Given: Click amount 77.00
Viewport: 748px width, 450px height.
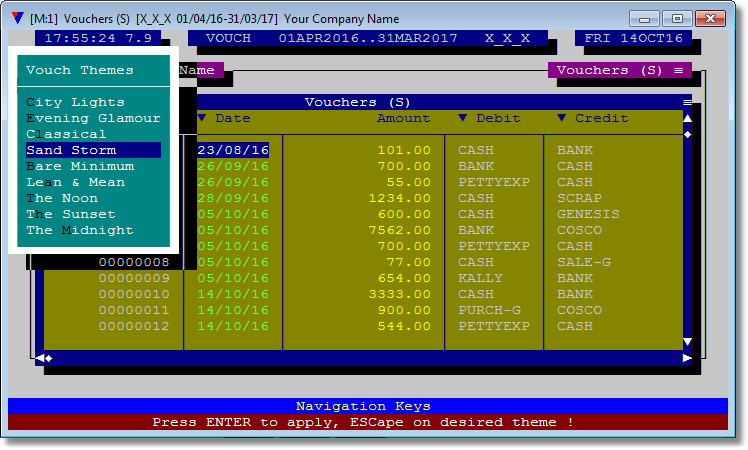Looking at the screenshot, I should tap(408, 262).
